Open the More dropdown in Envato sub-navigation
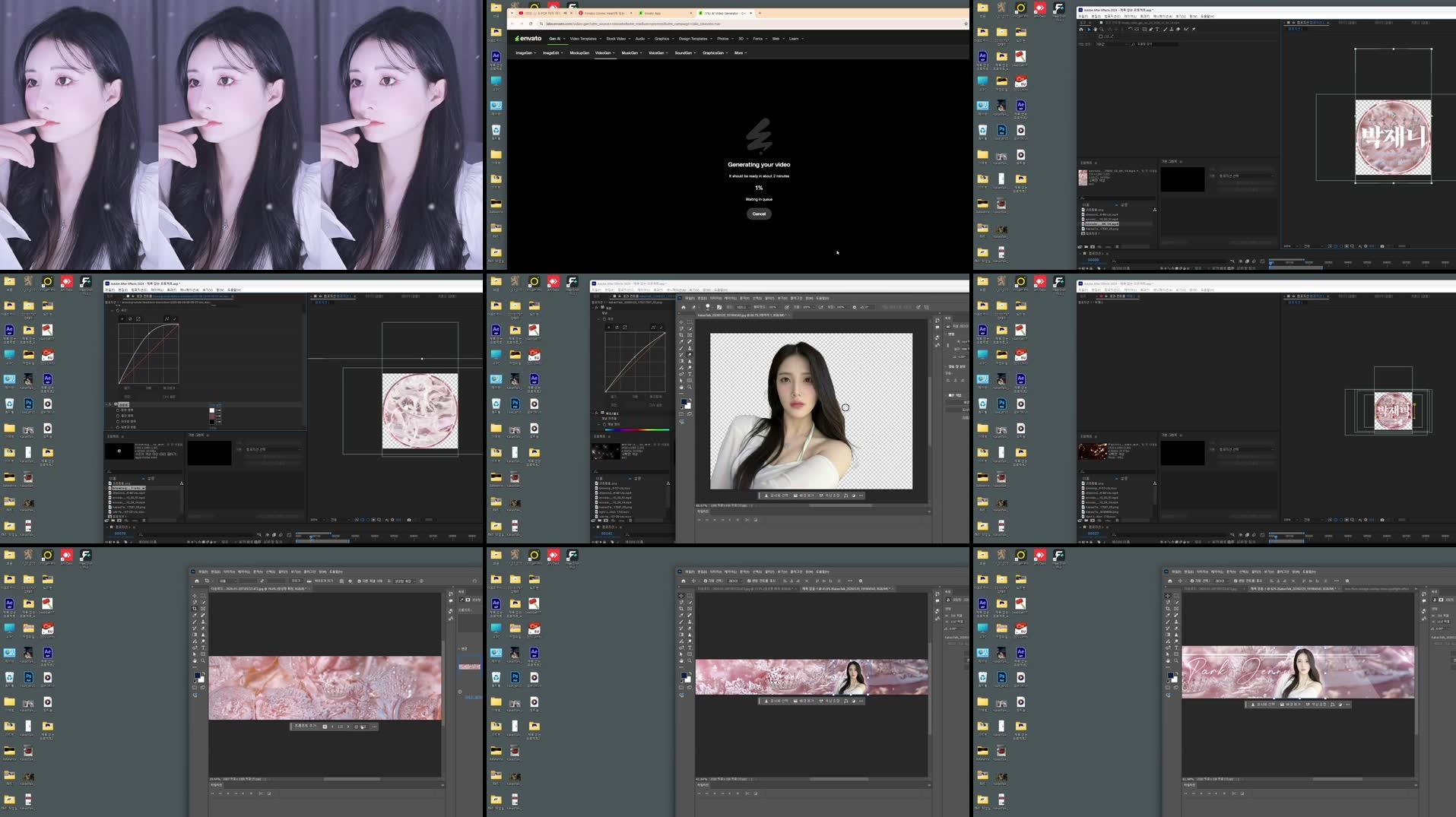This screenshot has height=817, width=1456. tap(738, 53)
